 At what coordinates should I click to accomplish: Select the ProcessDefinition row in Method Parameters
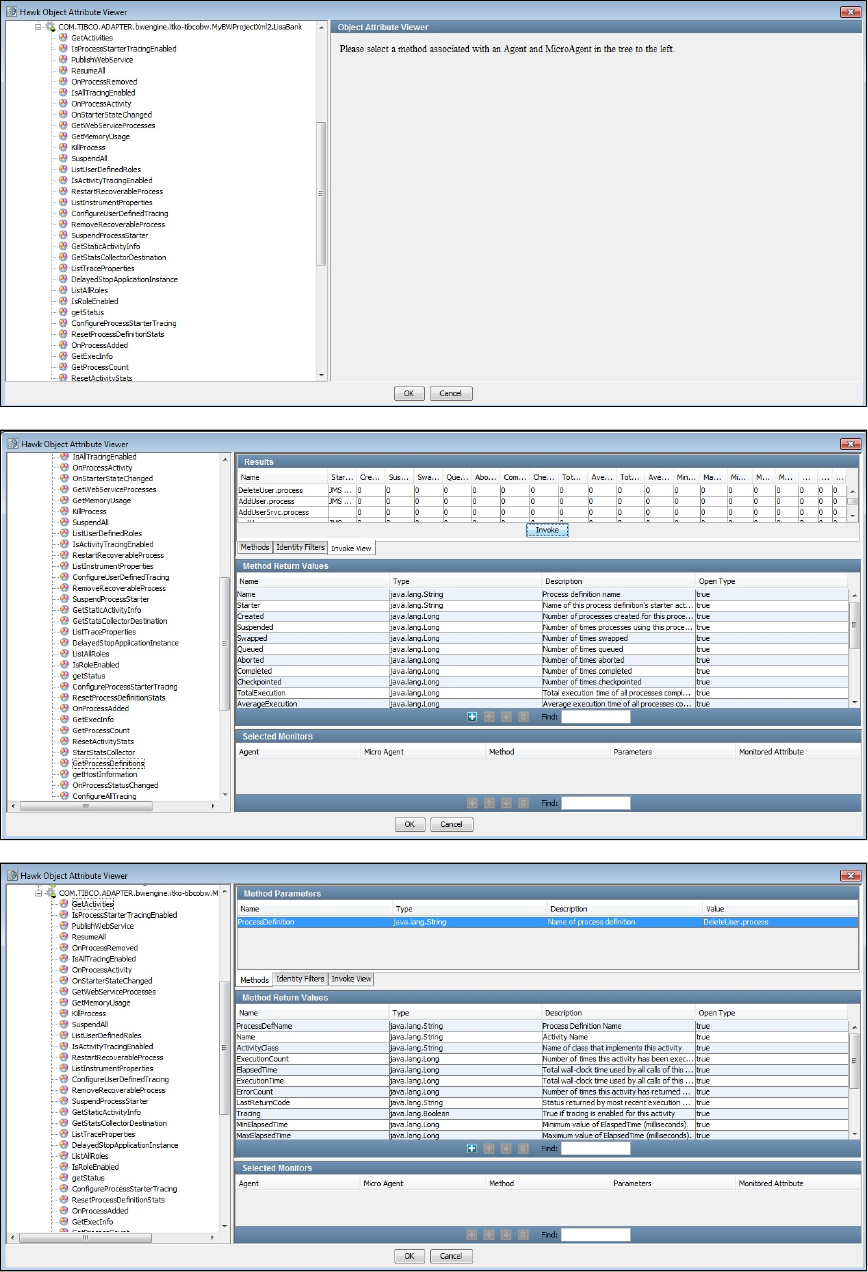click(547, 922)
